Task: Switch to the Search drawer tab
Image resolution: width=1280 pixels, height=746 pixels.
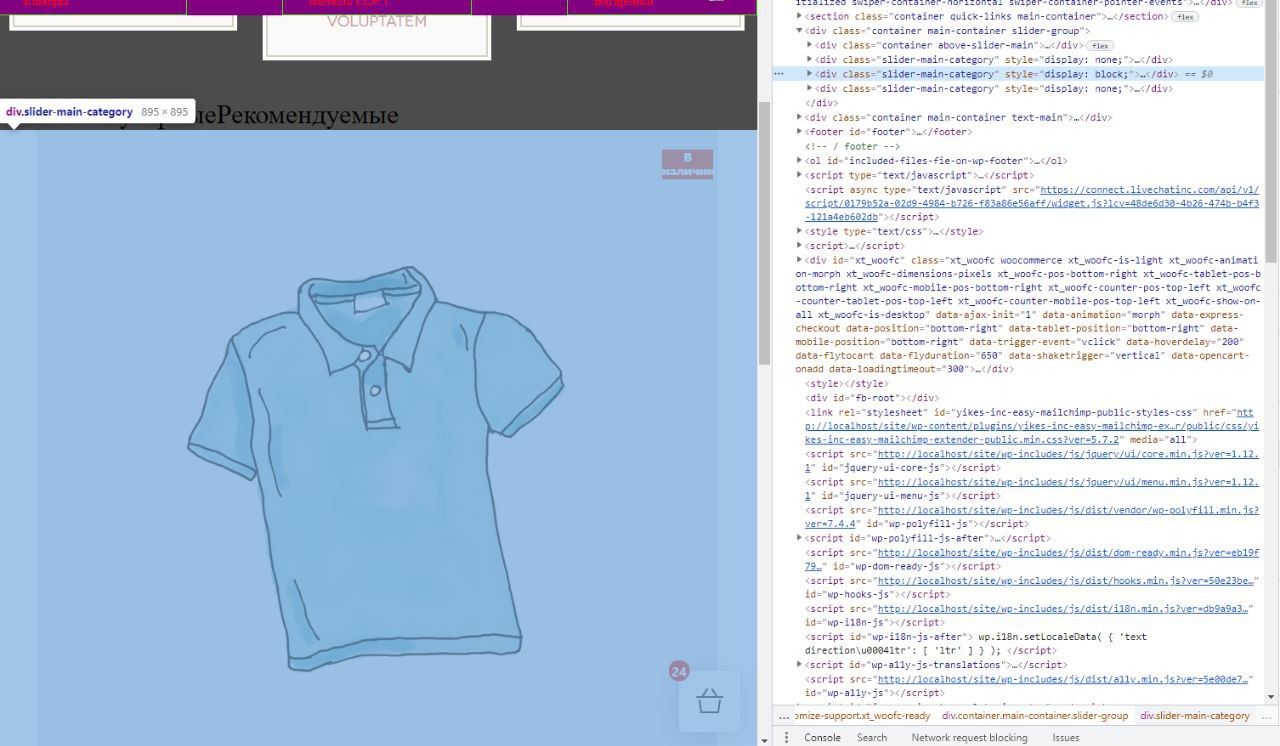Action: [872, 737]
